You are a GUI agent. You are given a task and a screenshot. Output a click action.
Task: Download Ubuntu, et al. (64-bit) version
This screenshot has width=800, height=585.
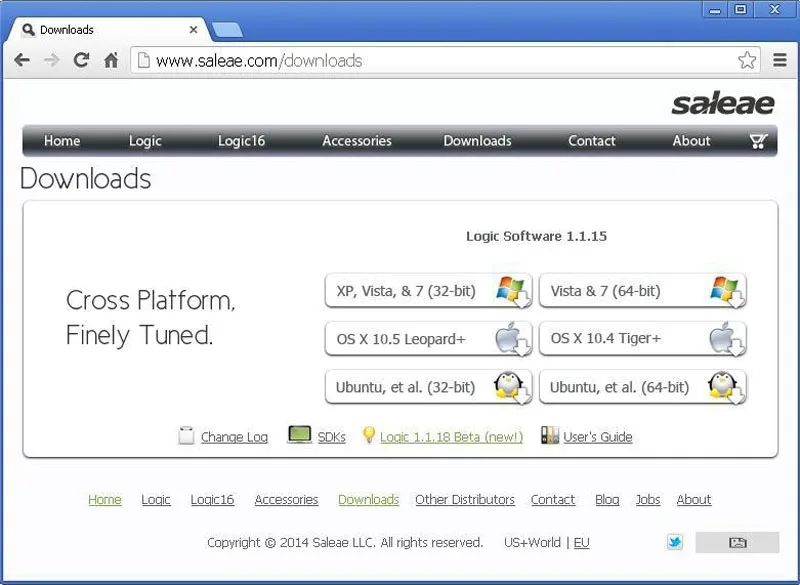click(643, 387)
